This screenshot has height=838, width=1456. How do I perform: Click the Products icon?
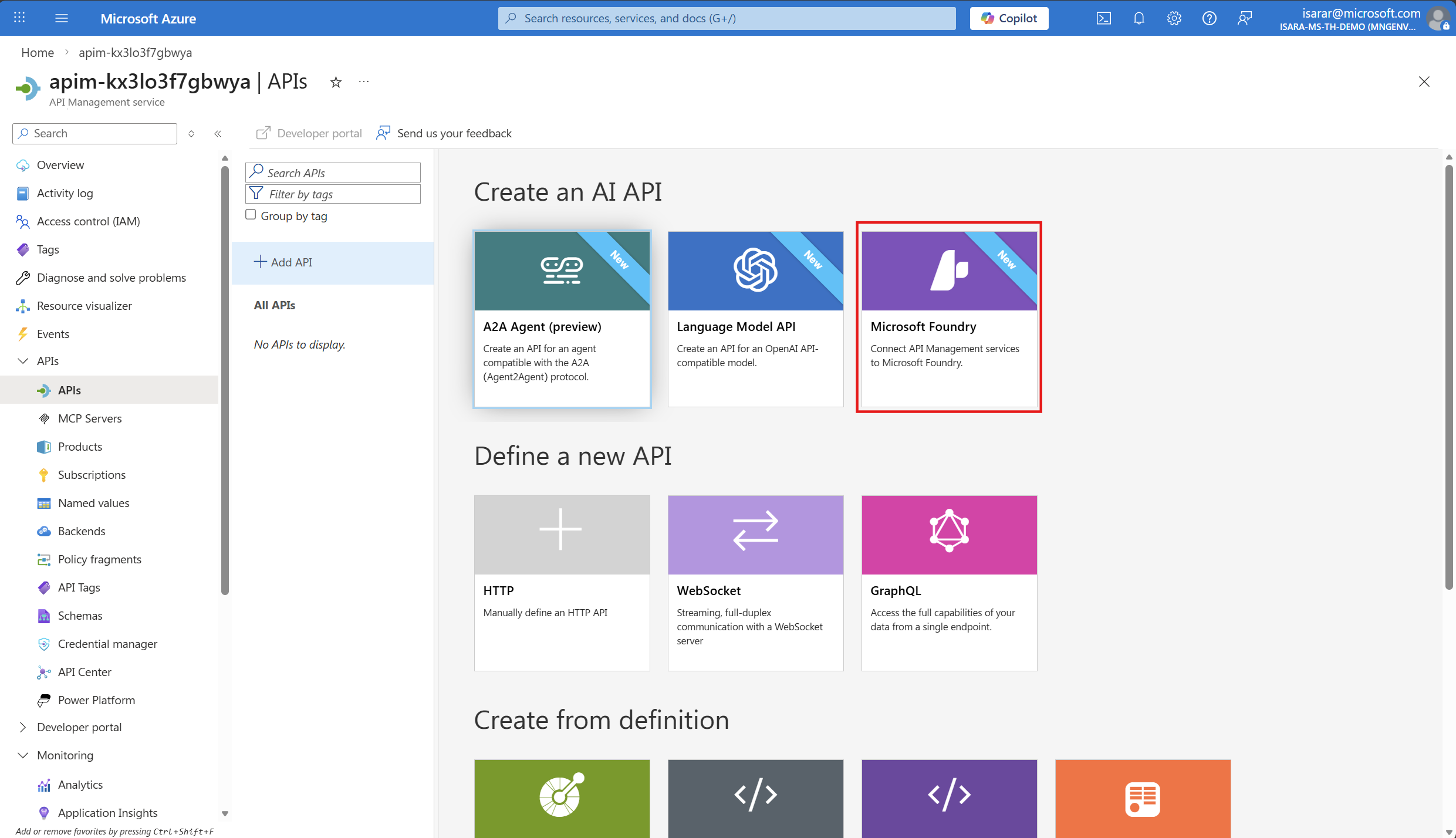coord(44,447)
